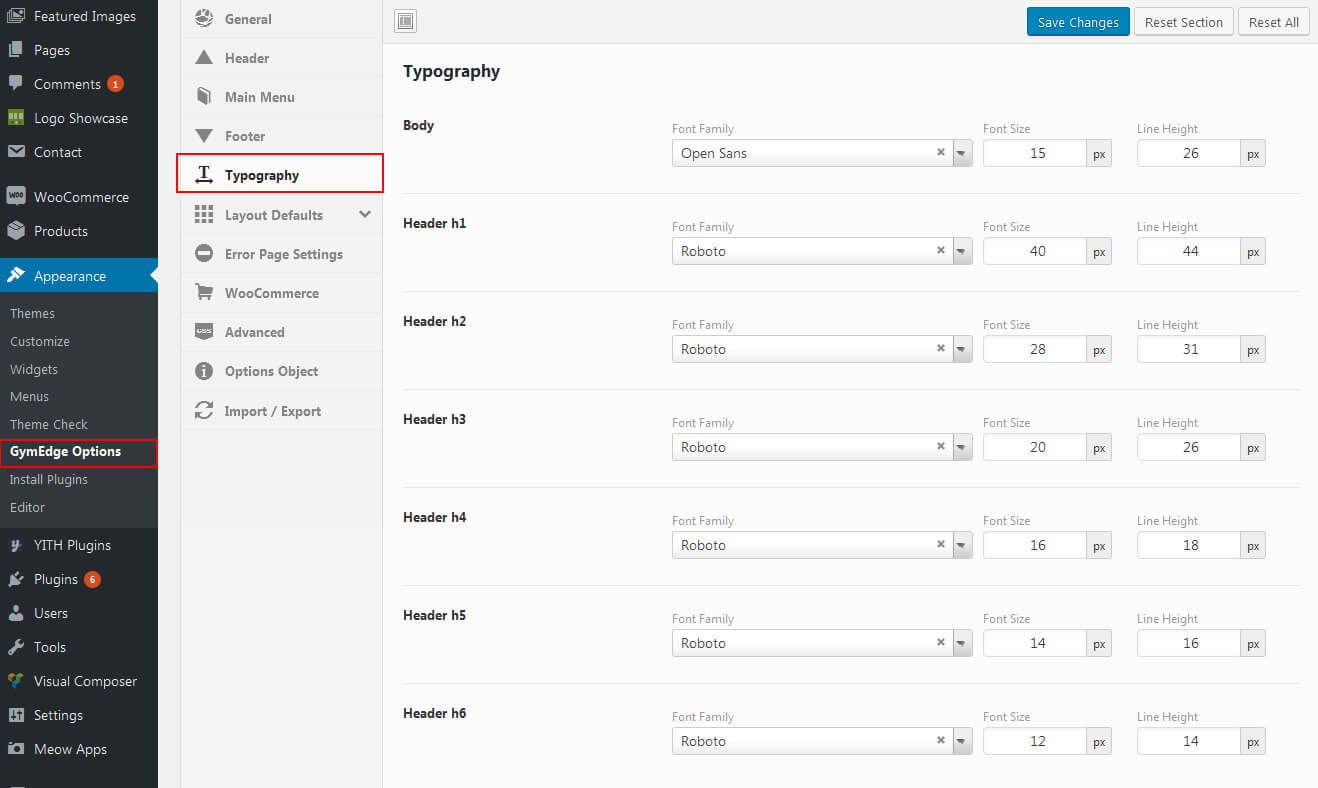
Task: Click the Pages icon in sidebar
Action: click(x=16, y=50)
